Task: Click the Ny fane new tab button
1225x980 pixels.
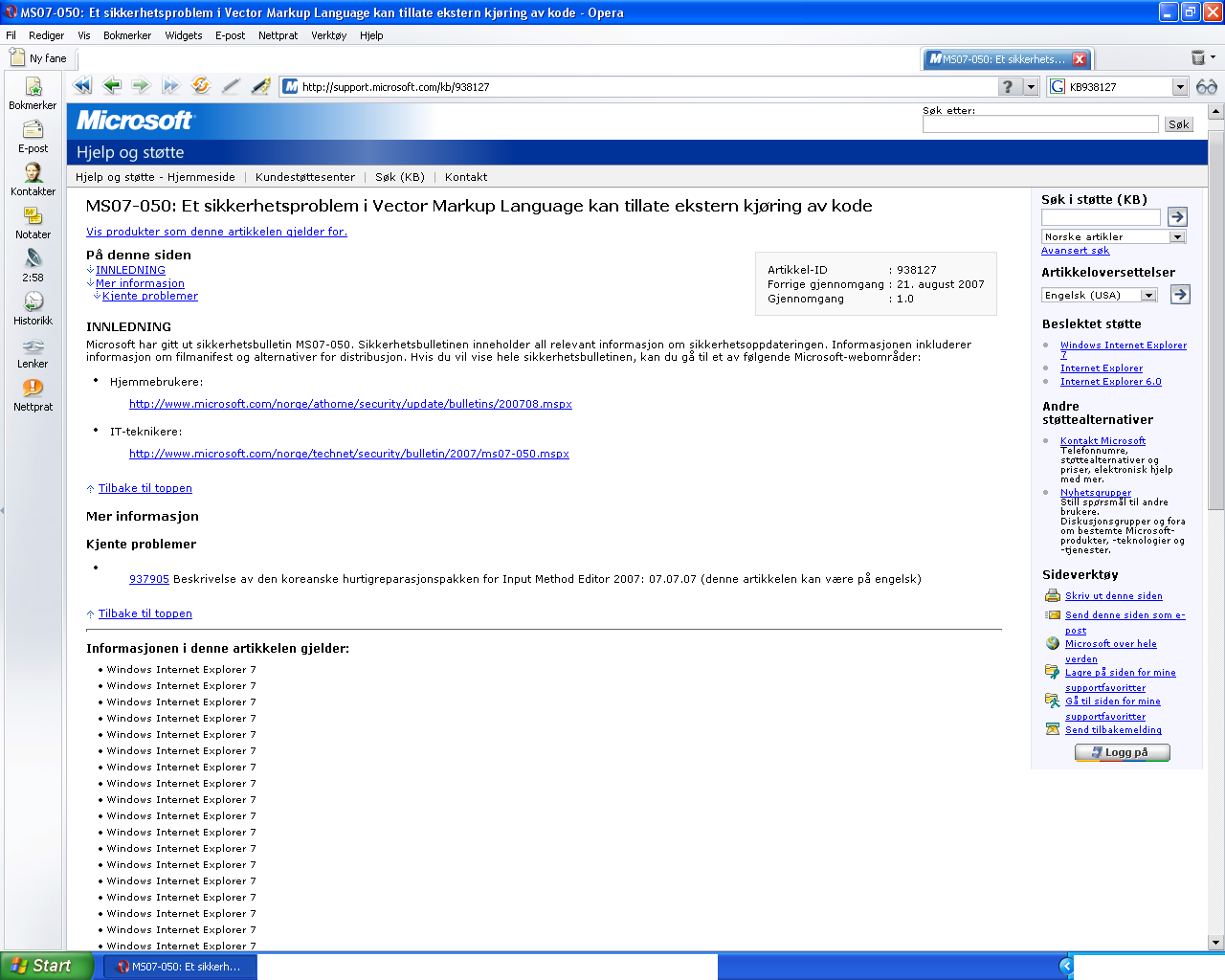Action: pyautogui.click(x=38, y=58)
